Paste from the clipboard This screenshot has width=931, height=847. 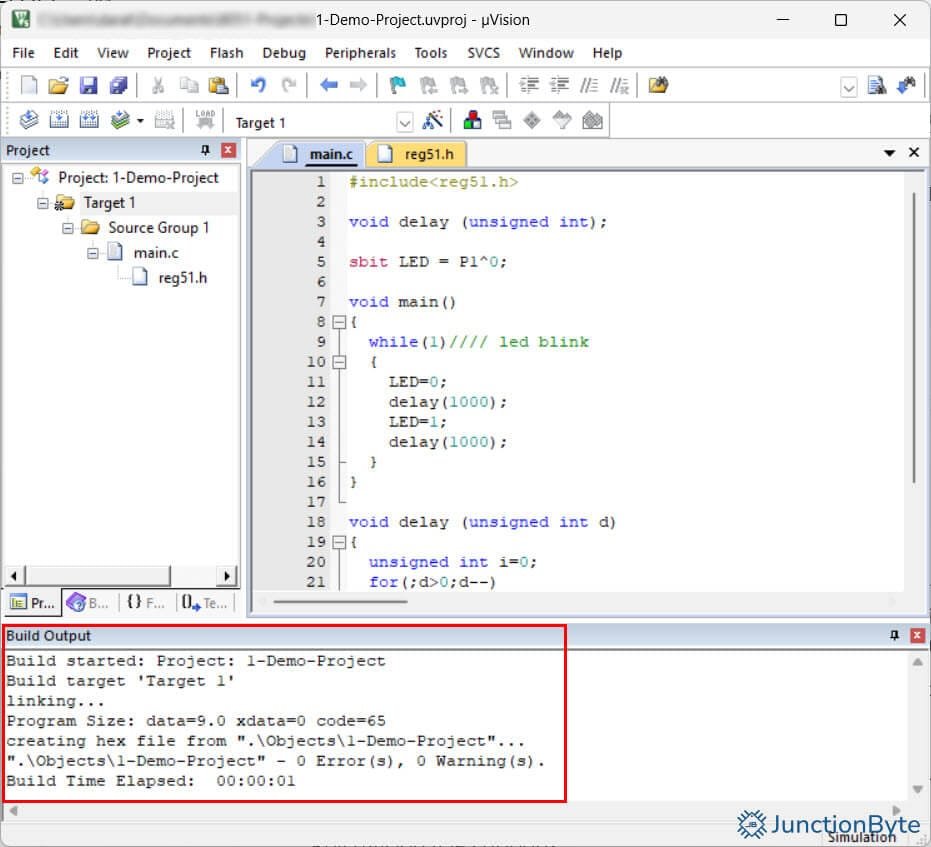click(x=219, y=83)
